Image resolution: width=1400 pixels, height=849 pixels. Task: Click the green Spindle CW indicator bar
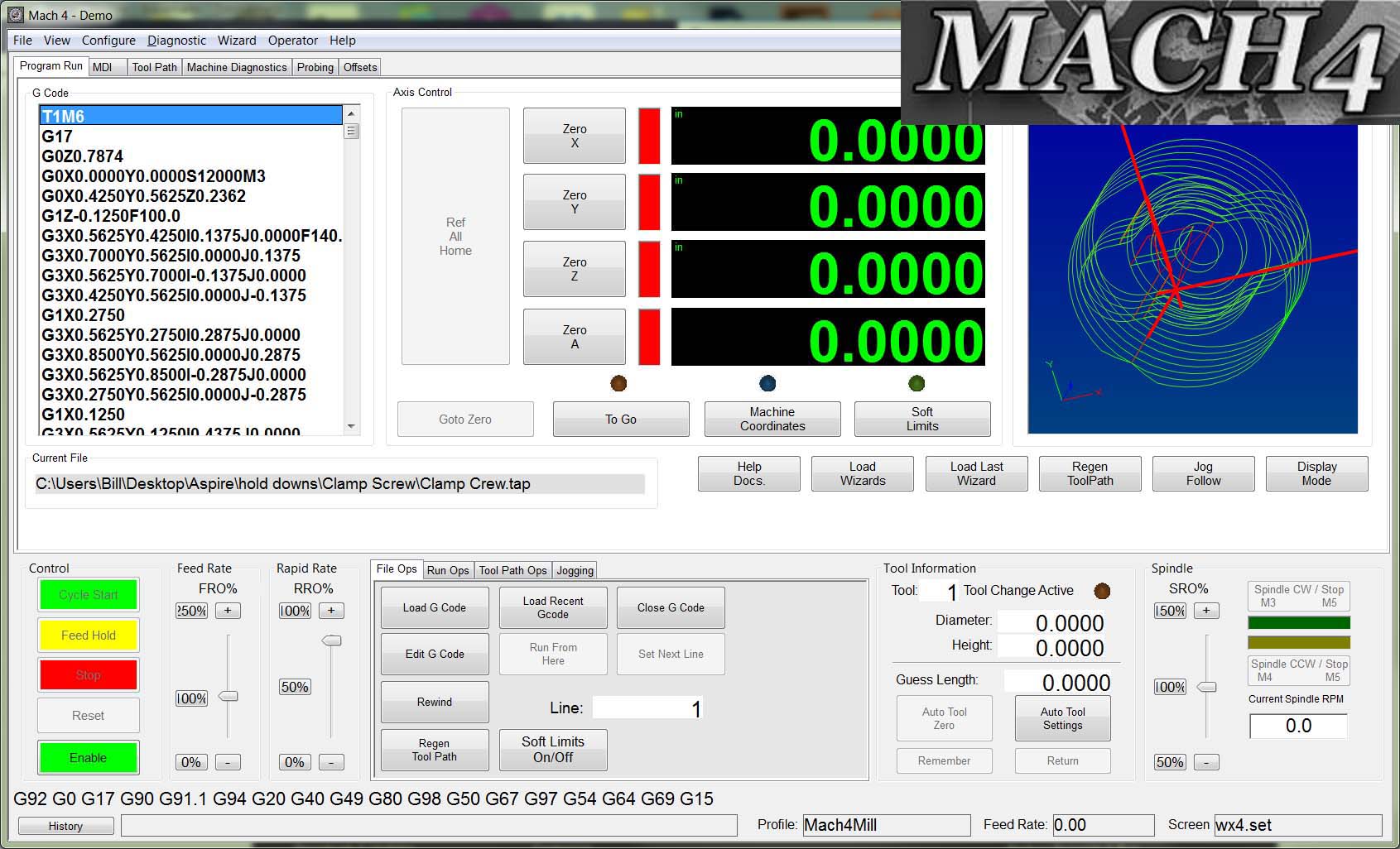(1298, 622)
